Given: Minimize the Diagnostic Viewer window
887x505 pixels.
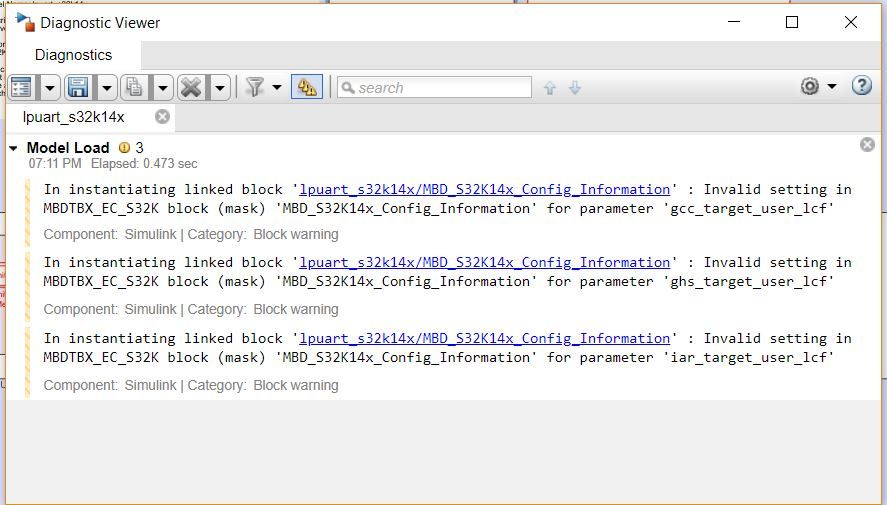Looking at the screenshot, I should coord(734,22).
